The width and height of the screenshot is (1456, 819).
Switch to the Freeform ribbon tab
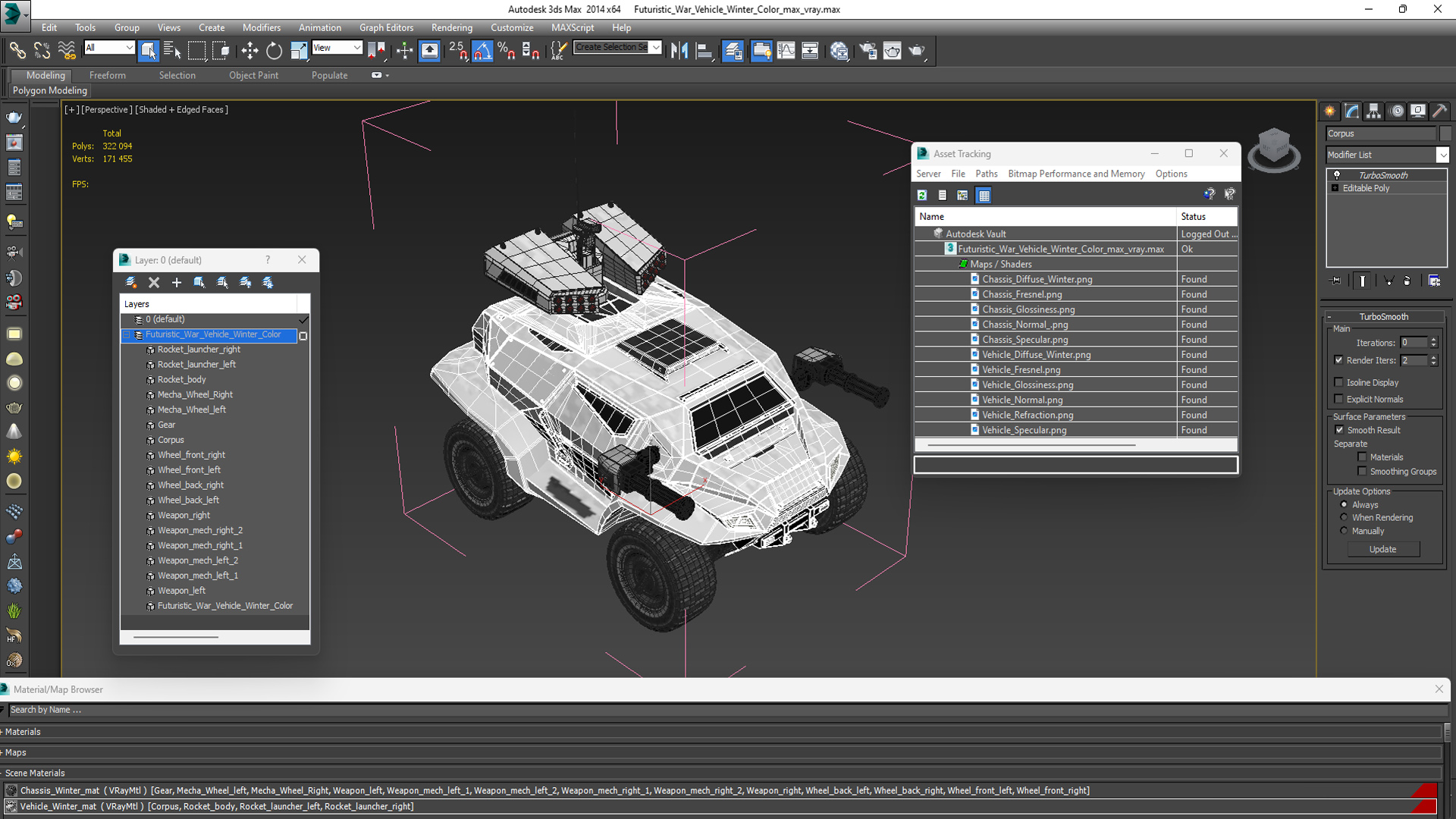coord(108,75)
